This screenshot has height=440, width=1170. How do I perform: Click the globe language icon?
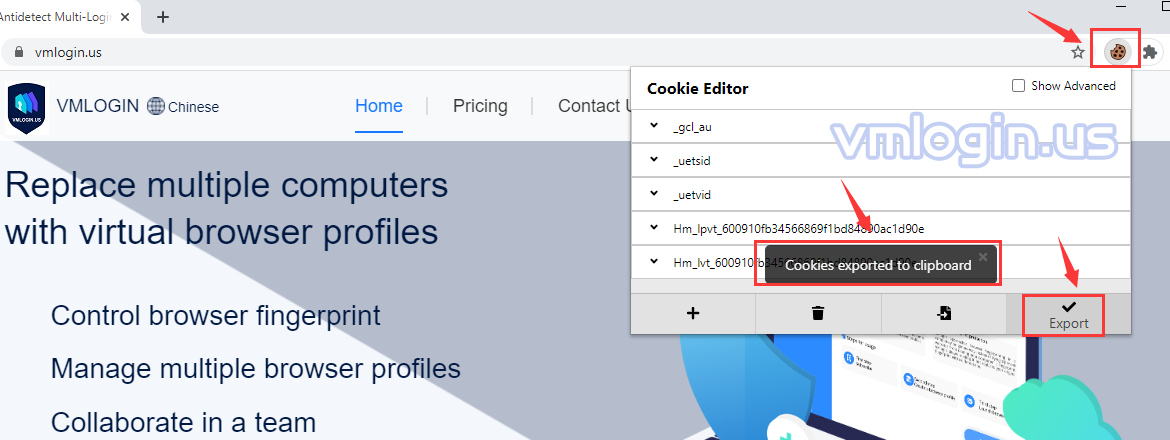coord(156,106)
